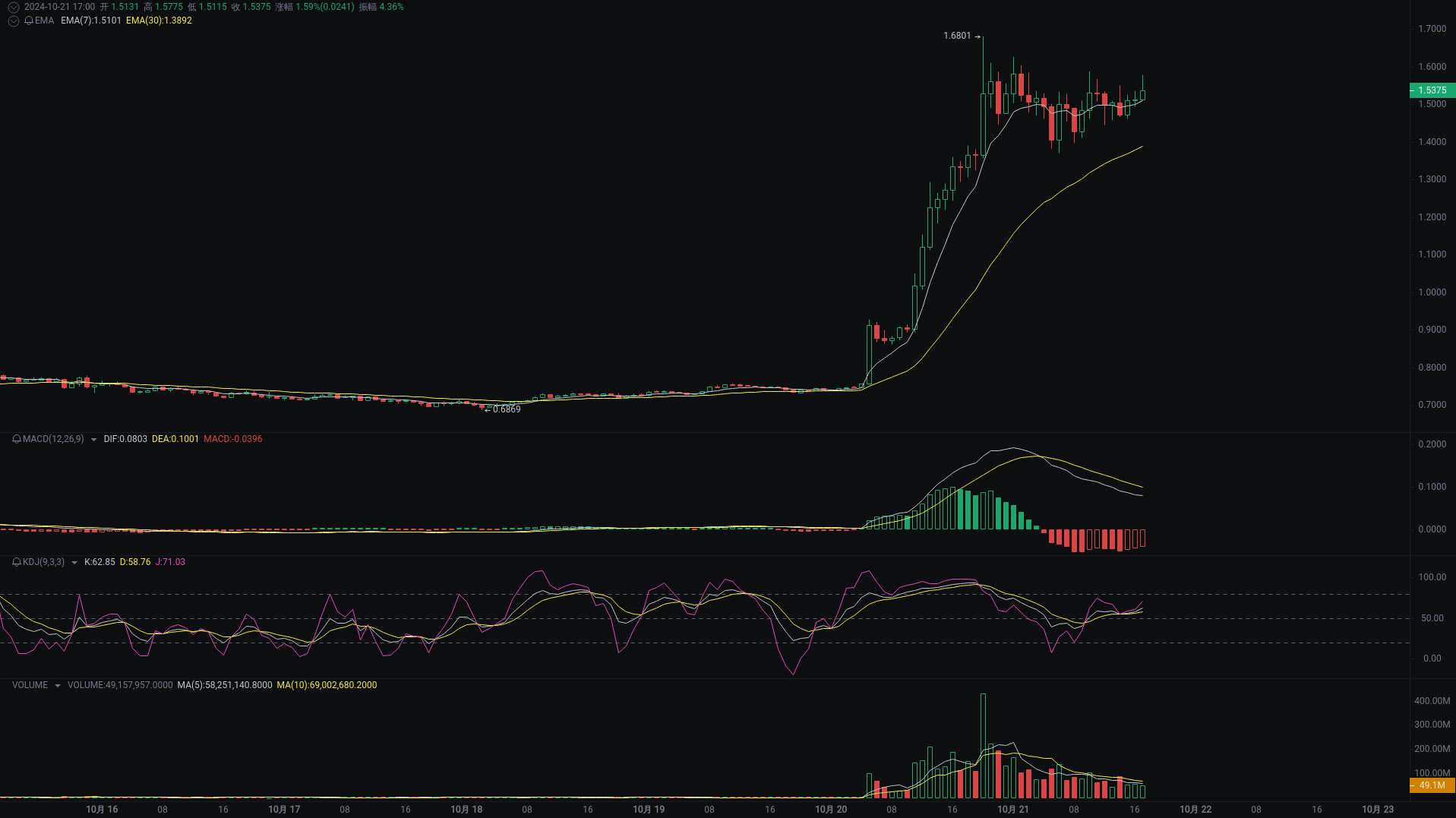Click the 10月 19 date label

(x=649, y=810)
